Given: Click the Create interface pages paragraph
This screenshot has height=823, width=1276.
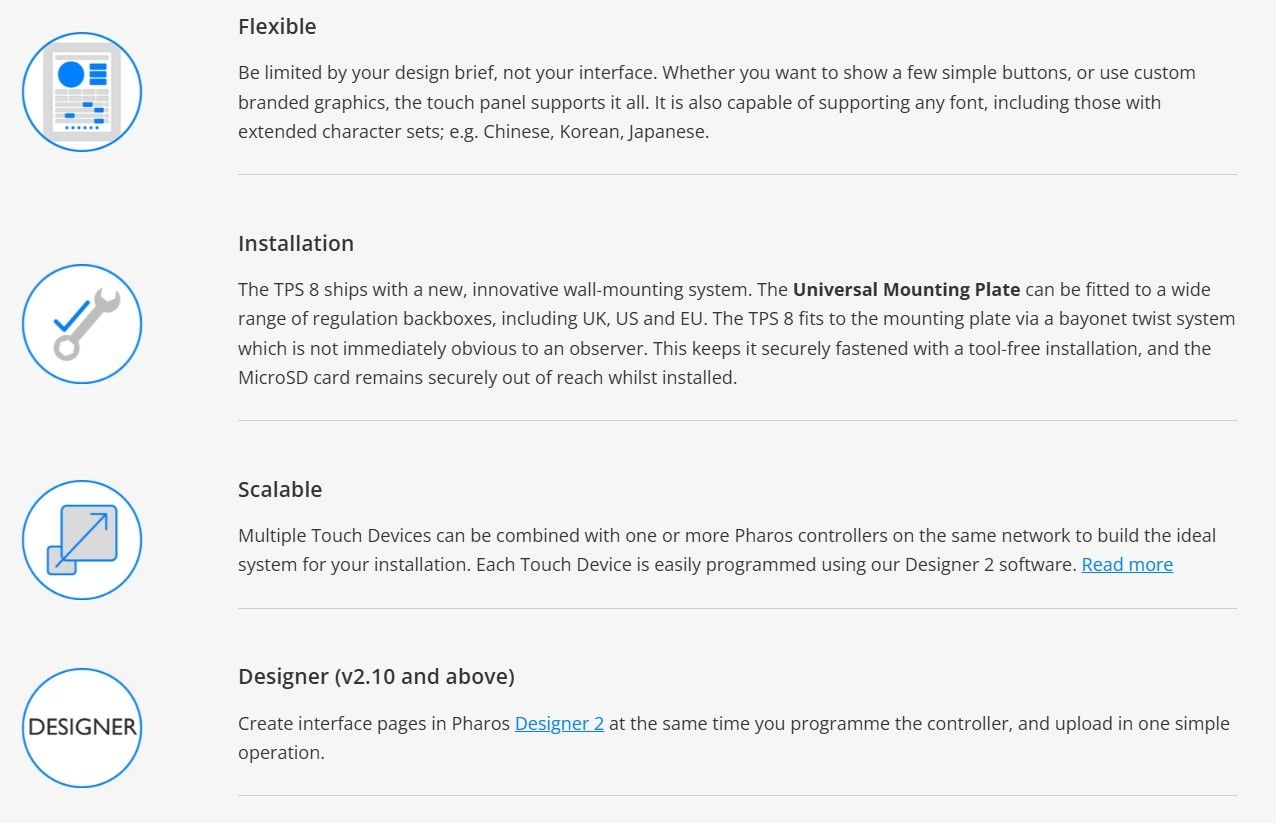Looking at the screenshot, I should pyautogui.click(x=734, y=738).
